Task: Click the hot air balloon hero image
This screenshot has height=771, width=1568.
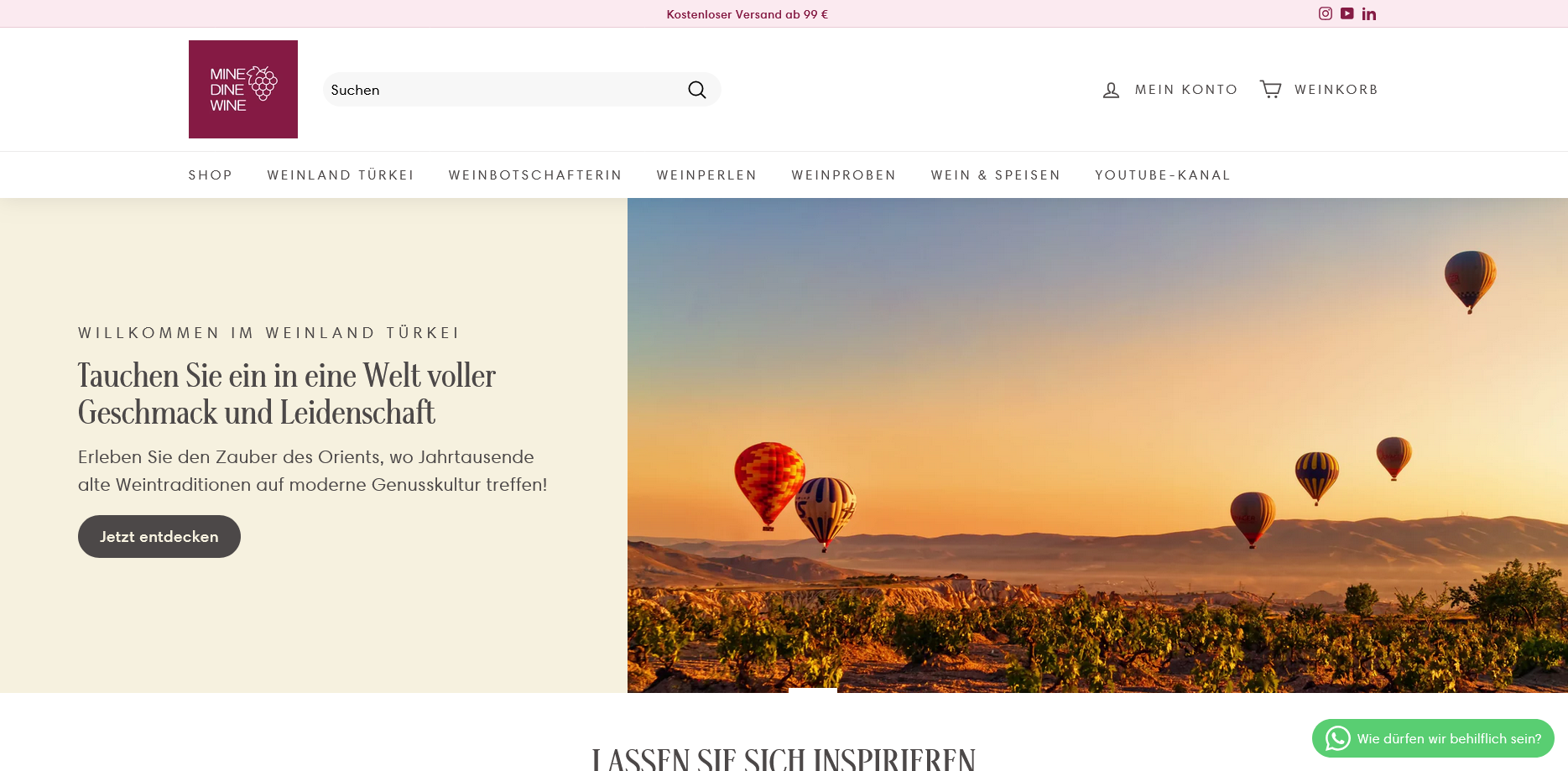Action: click(1097, 445)
